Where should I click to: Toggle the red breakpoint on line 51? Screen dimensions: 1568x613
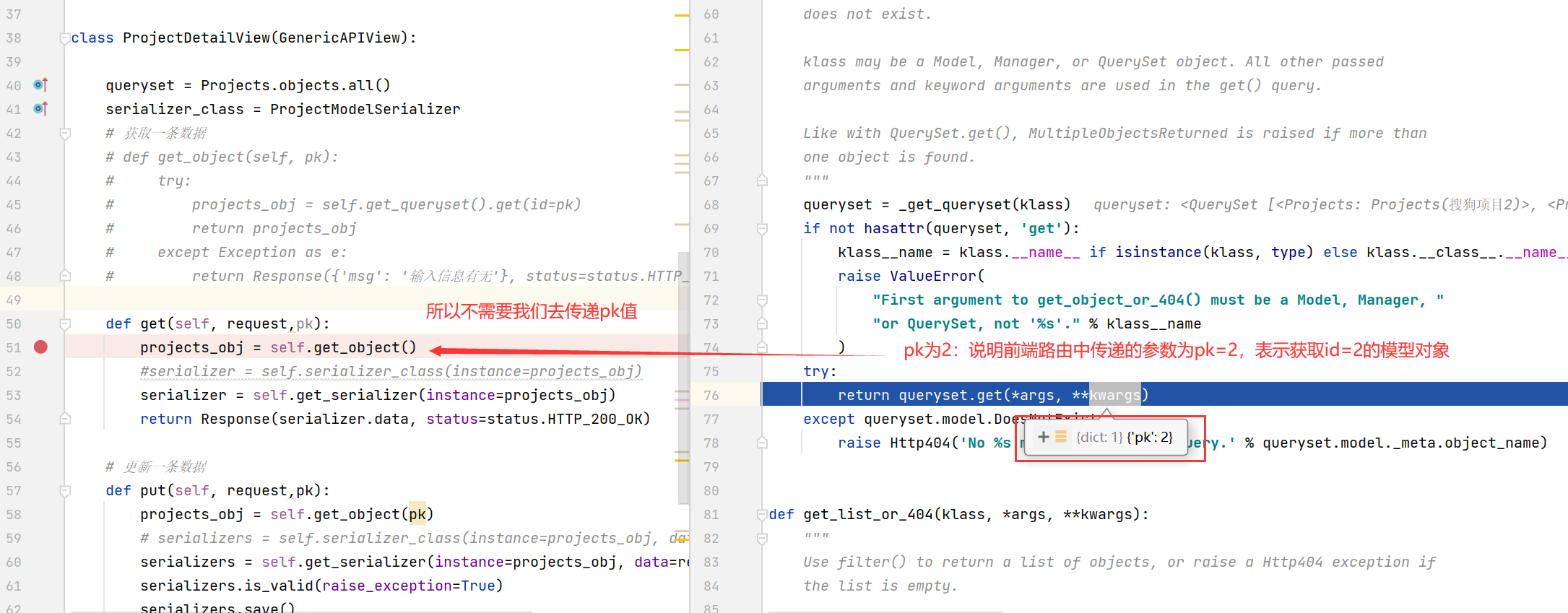pyautogui.click(x=41, y=347)
